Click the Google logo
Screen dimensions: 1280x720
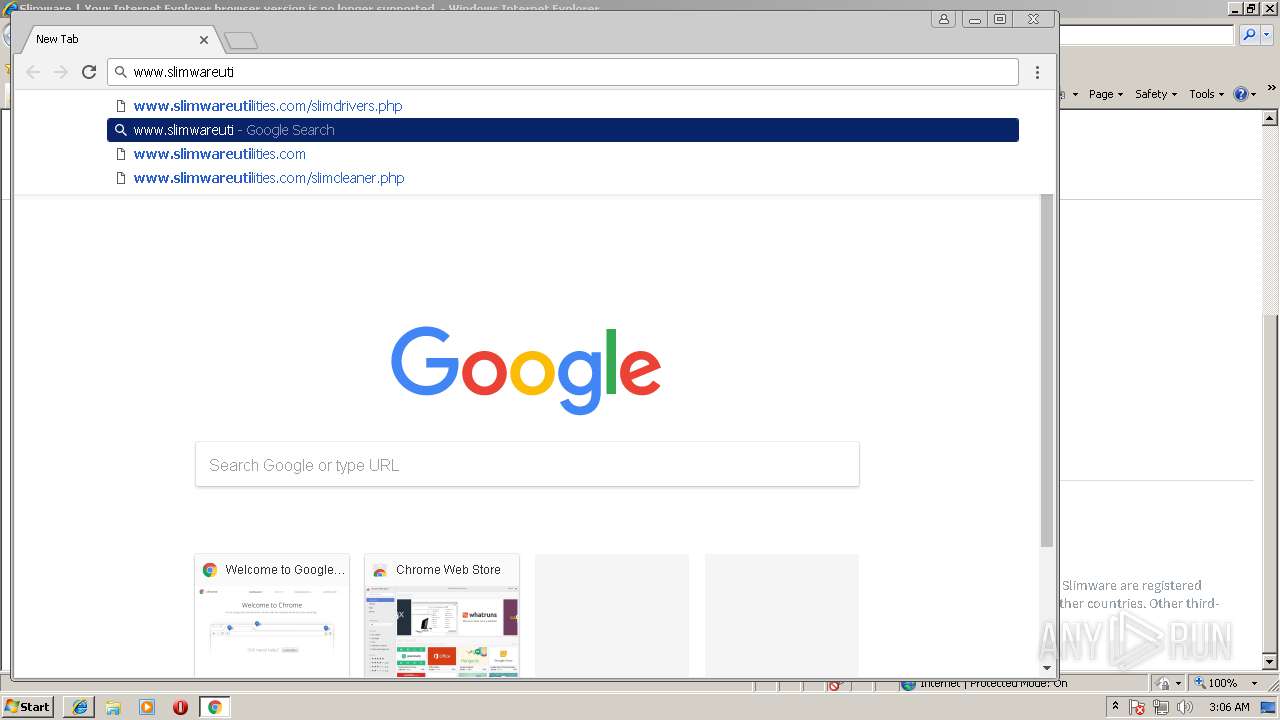coord(526,369)
